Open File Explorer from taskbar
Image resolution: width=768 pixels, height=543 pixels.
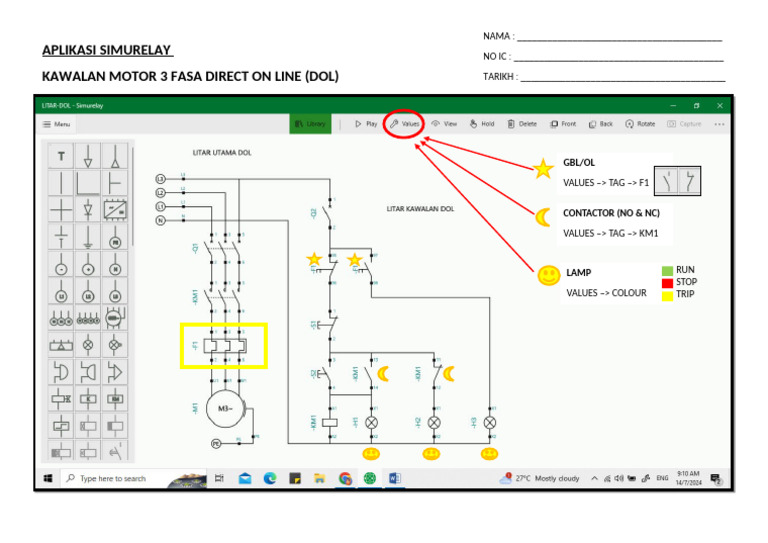pyautogui.click(x=320, y=478)
